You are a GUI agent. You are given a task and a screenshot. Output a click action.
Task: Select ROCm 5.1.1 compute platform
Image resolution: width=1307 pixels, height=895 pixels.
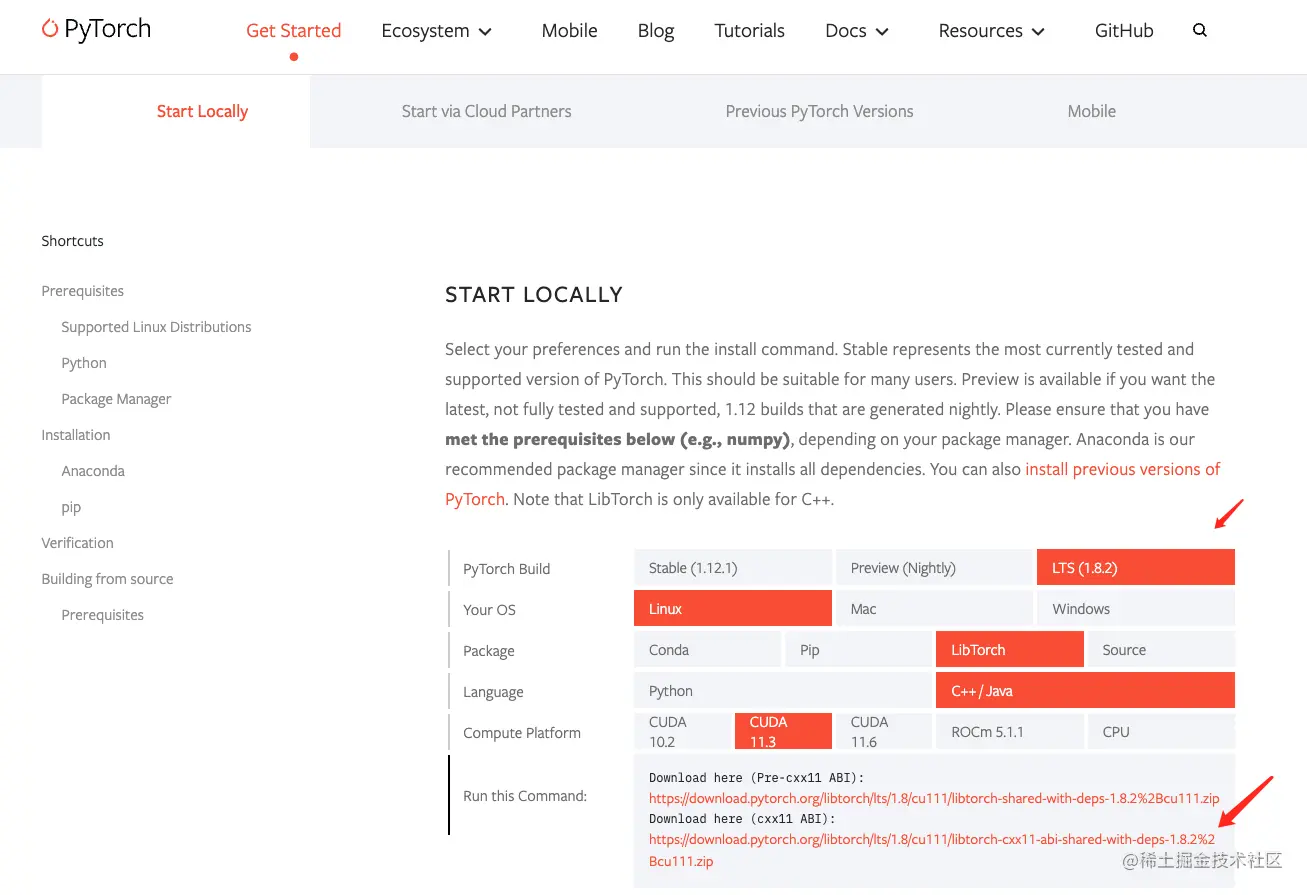click(x=1010, y=731)
